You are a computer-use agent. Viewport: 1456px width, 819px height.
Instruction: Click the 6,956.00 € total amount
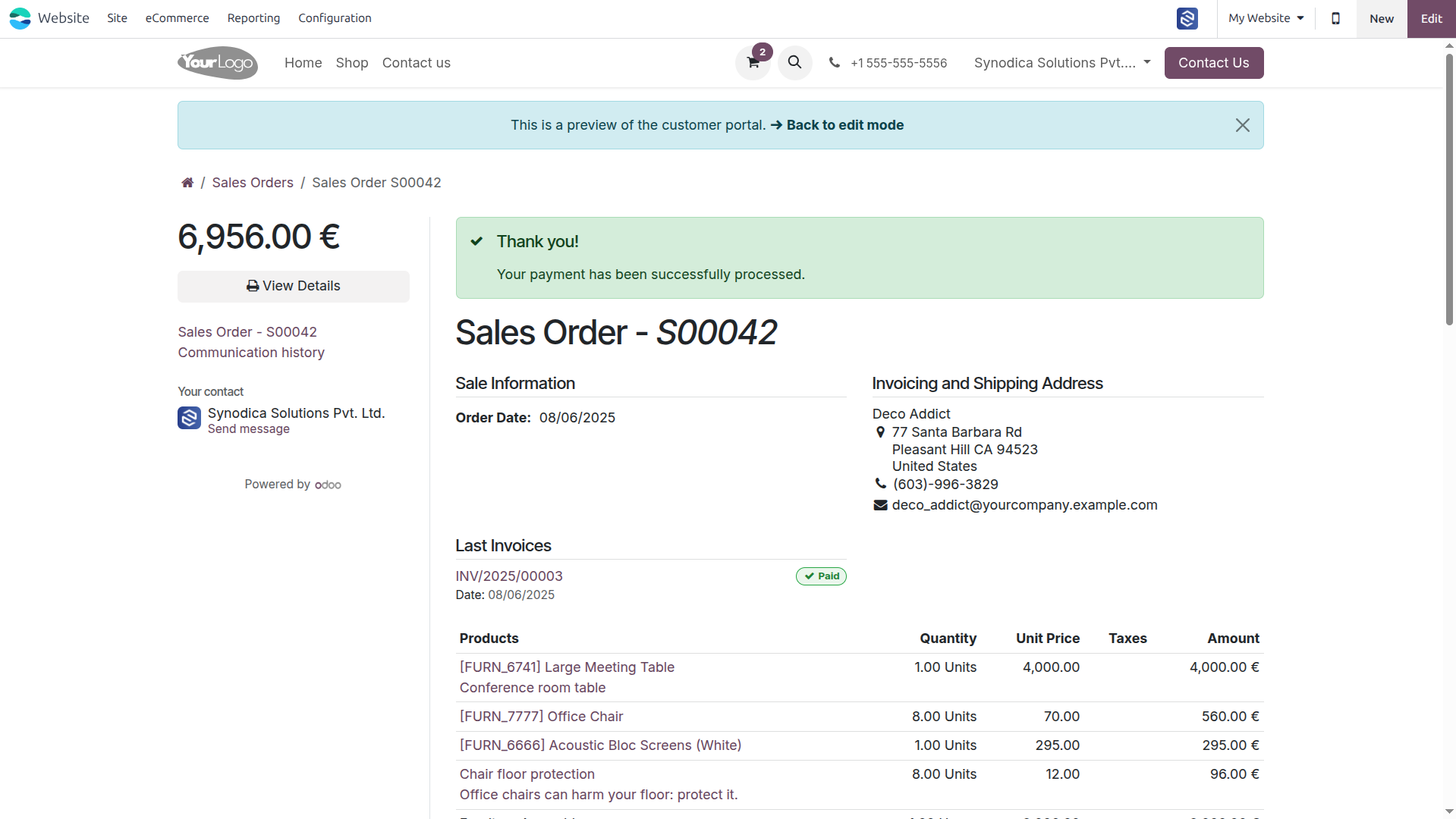click(x=259, y=237)
